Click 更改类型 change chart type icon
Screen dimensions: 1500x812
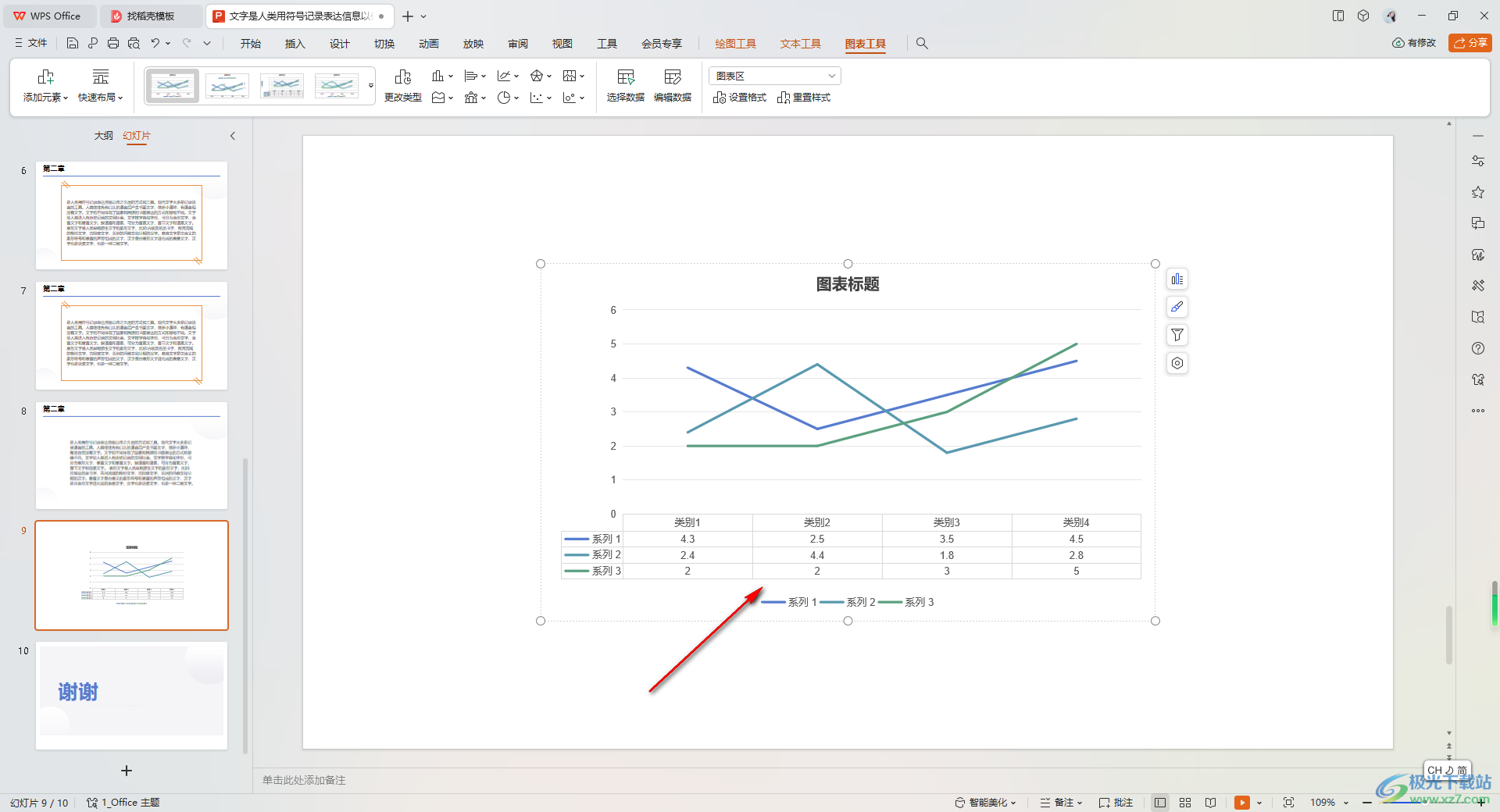pos(403,86)
